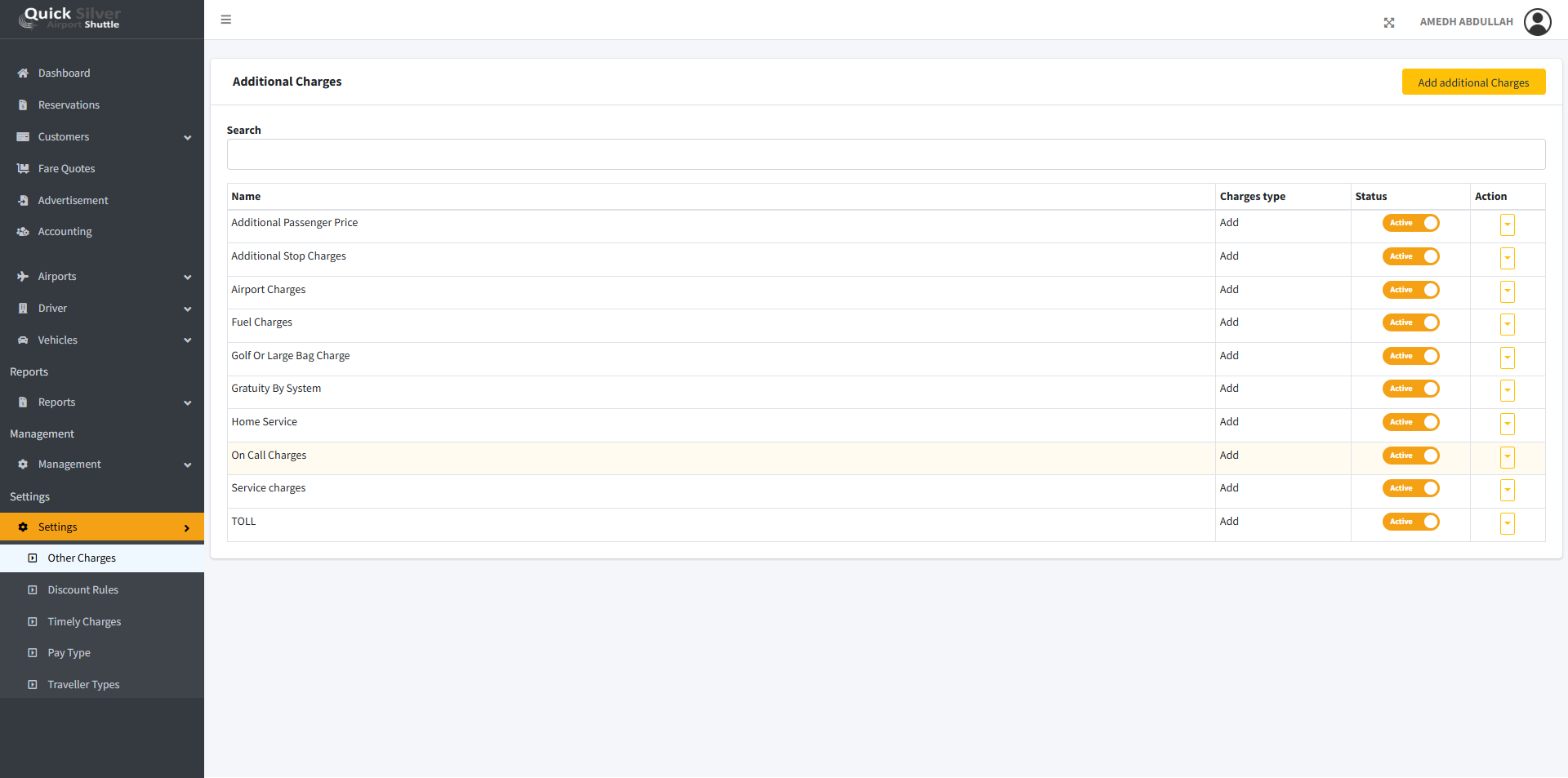
Task: Expand the Vehicles sidebar menu
Action: [x=102, y=340]
